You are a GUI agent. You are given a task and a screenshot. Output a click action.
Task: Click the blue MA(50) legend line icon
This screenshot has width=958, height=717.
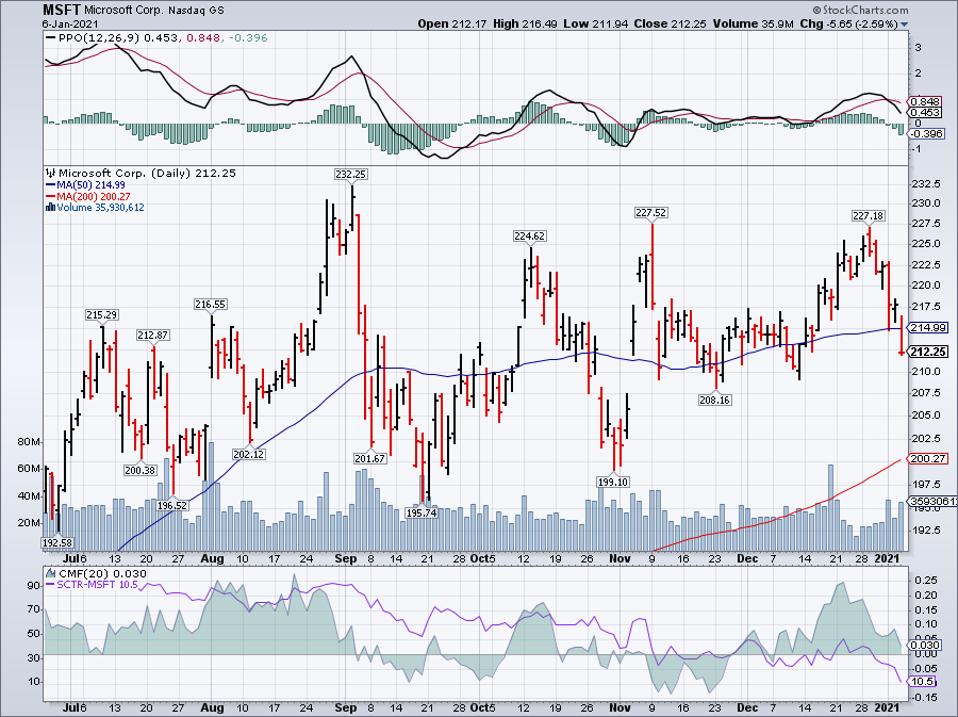tap(51, 185)
